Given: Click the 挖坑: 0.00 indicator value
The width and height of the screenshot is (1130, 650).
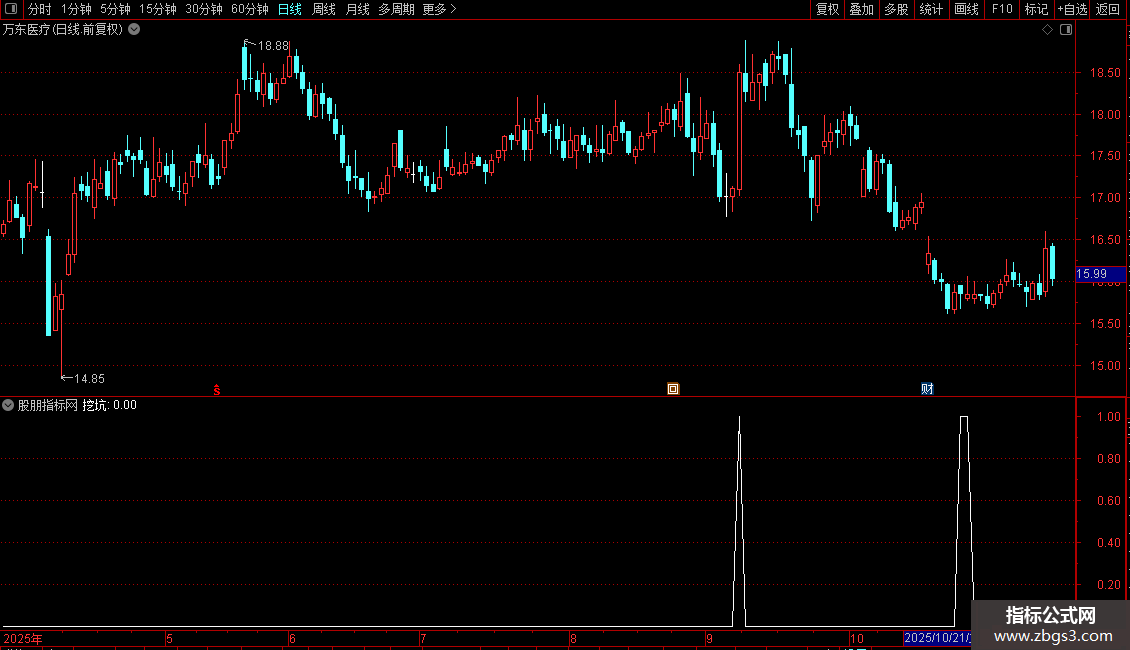Looking at the screenshot, I should click(x=110, y=405).
